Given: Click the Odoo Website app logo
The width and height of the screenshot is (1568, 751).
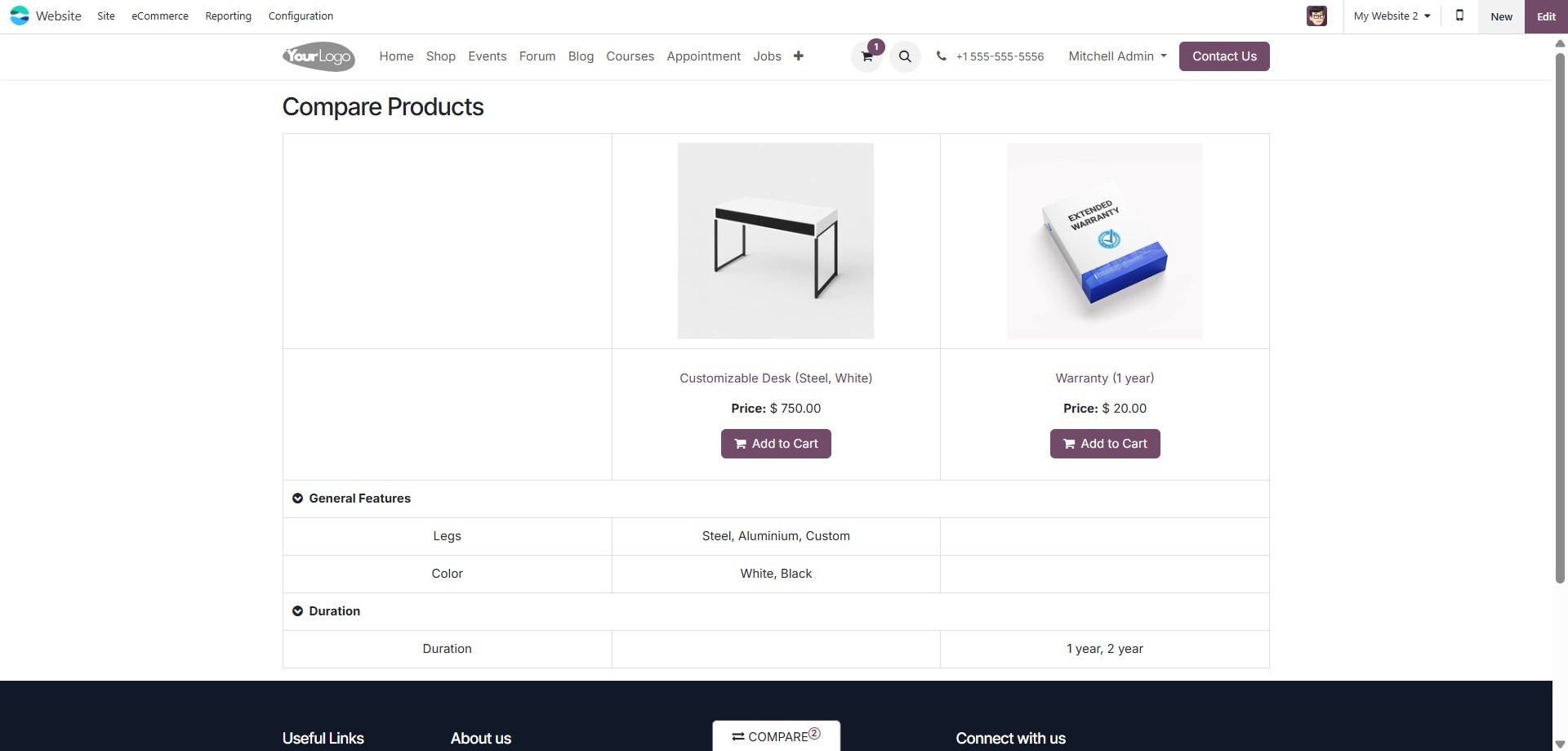Looking at the screenshot, I should [x=20, y=16].
